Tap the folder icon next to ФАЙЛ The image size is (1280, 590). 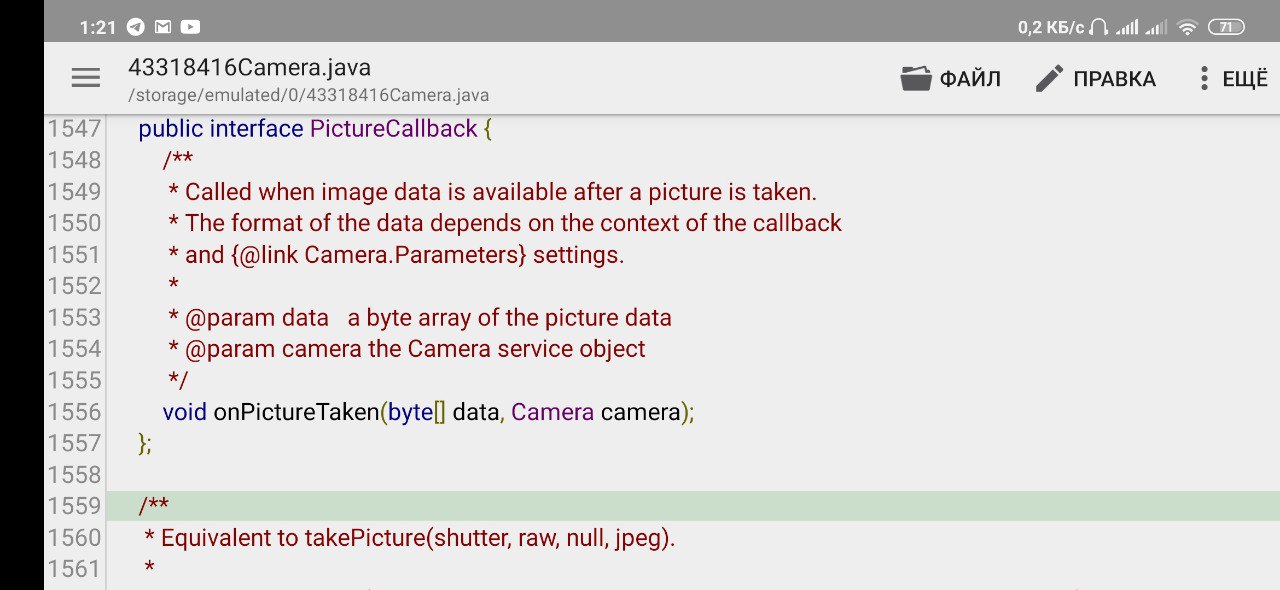(x=916, y=79)
